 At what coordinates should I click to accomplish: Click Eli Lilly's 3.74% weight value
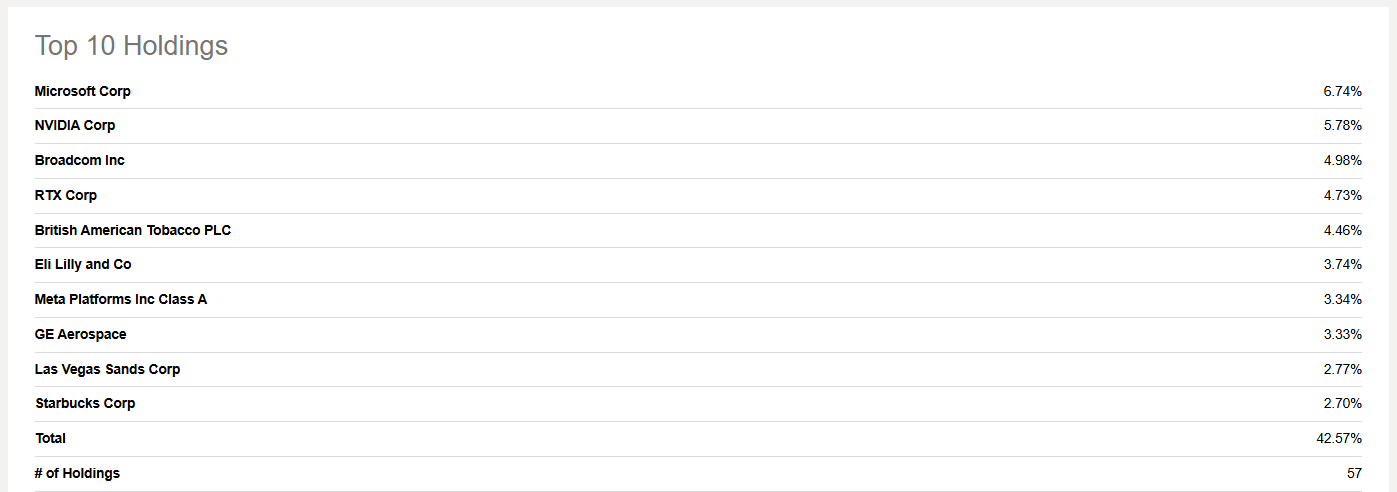click(x=1342, y=264)
